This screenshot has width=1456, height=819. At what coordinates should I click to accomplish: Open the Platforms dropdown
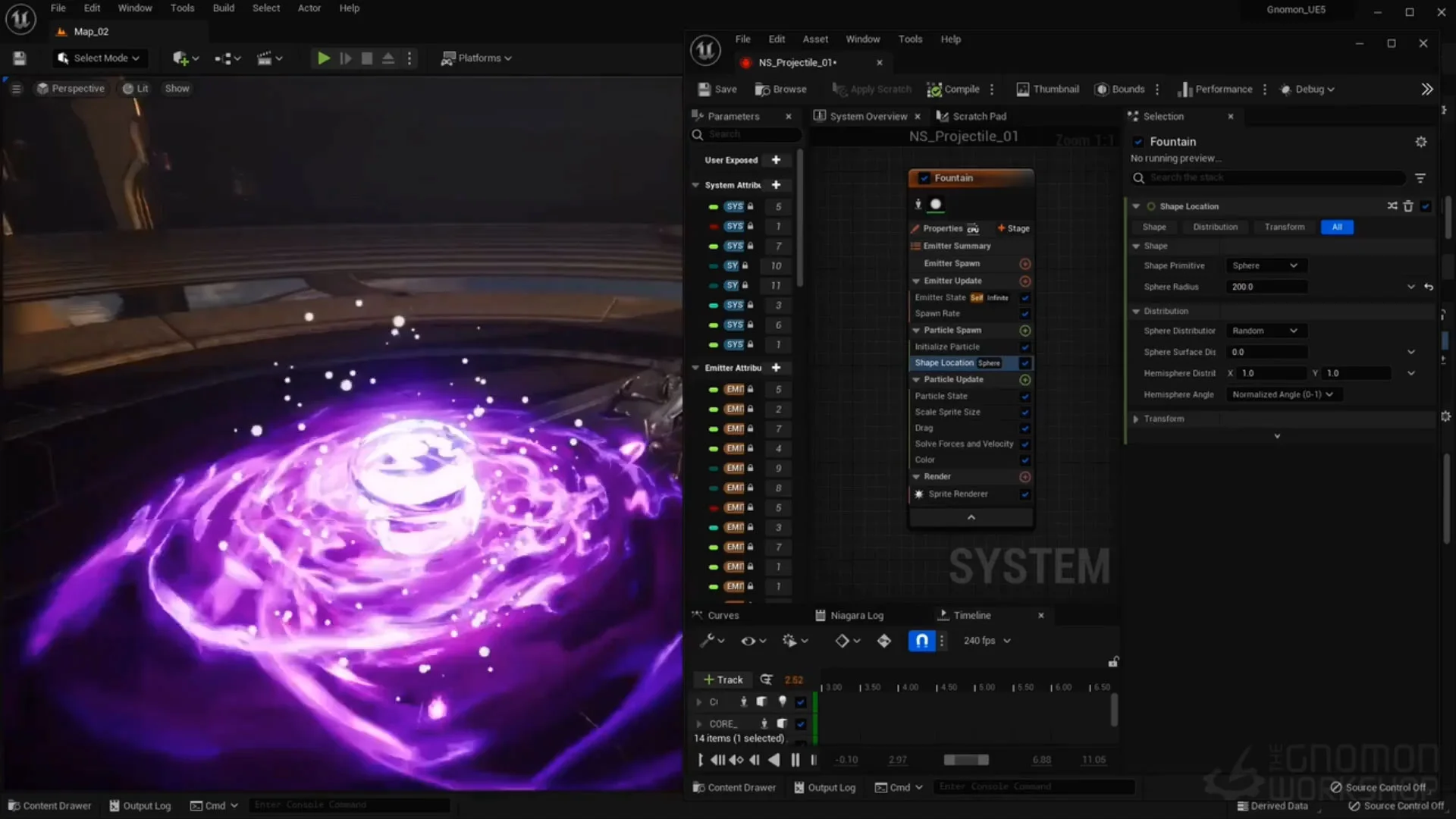pyautogui.click(x=477, y=58)
